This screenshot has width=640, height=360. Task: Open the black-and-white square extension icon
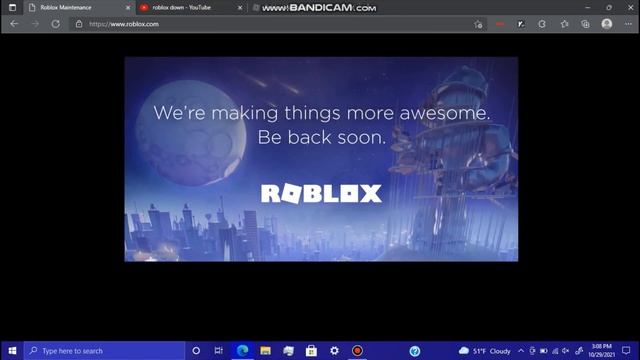tap(521, 24)
